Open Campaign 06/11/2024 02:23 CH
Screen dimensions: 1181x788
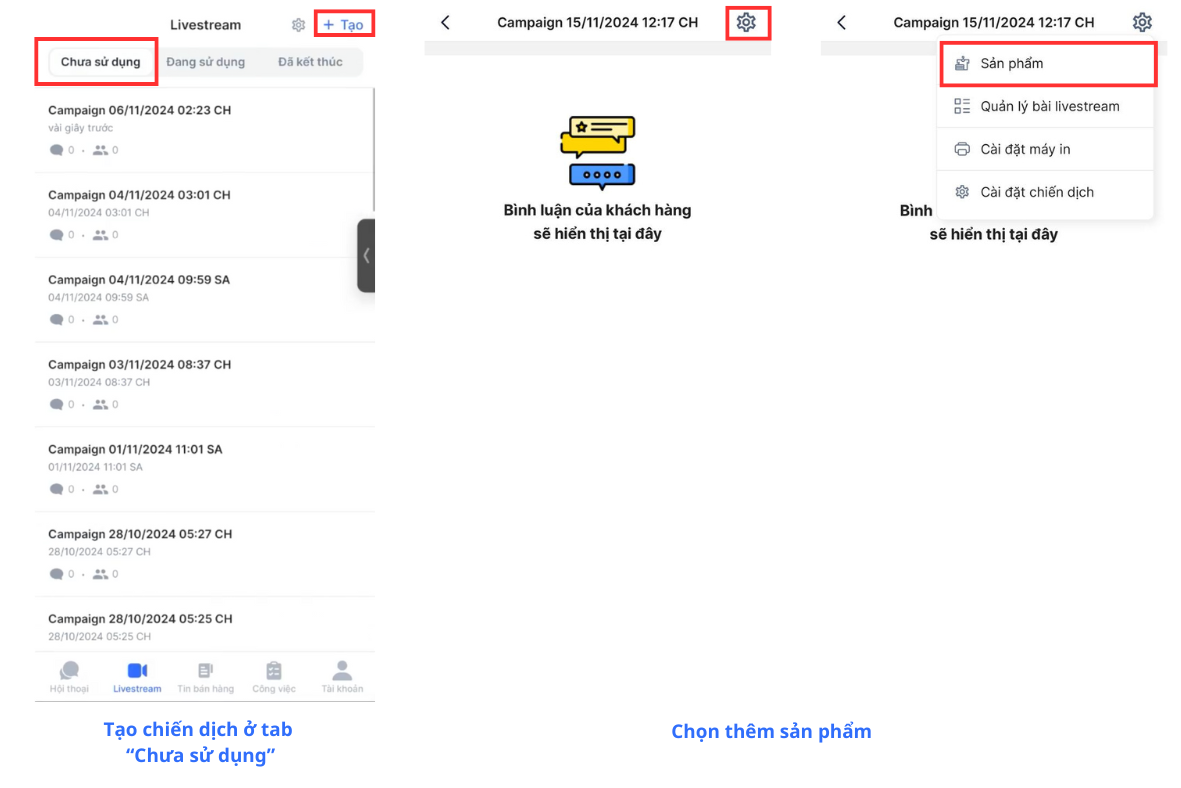point(204,130)
